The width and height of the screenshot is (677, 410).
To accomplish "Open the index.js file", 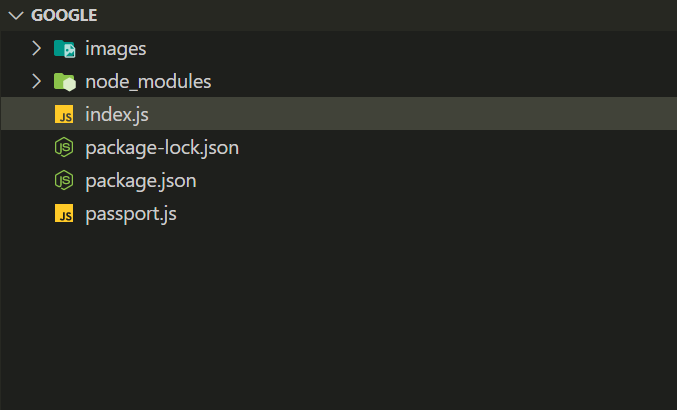I will (117, 114).
